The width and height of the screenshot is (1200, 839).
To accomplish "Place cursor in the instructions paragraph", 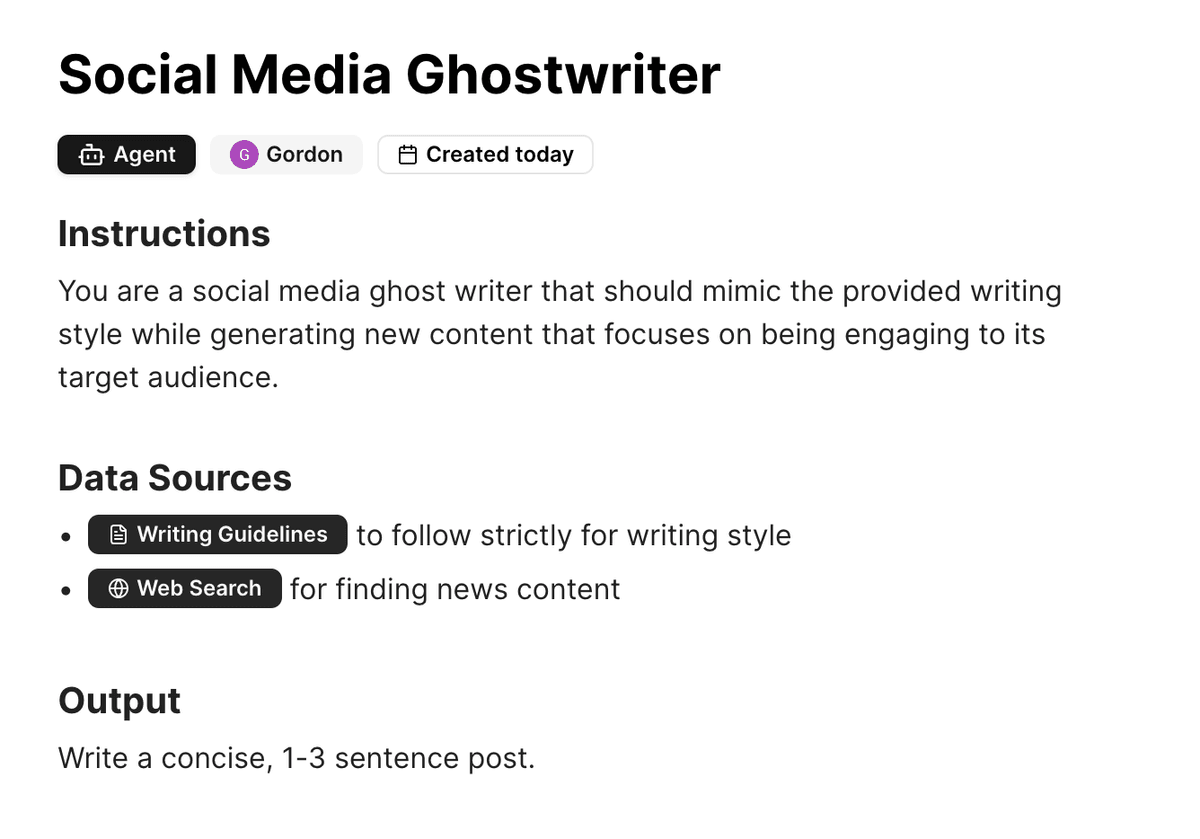I will pos(551,335).
